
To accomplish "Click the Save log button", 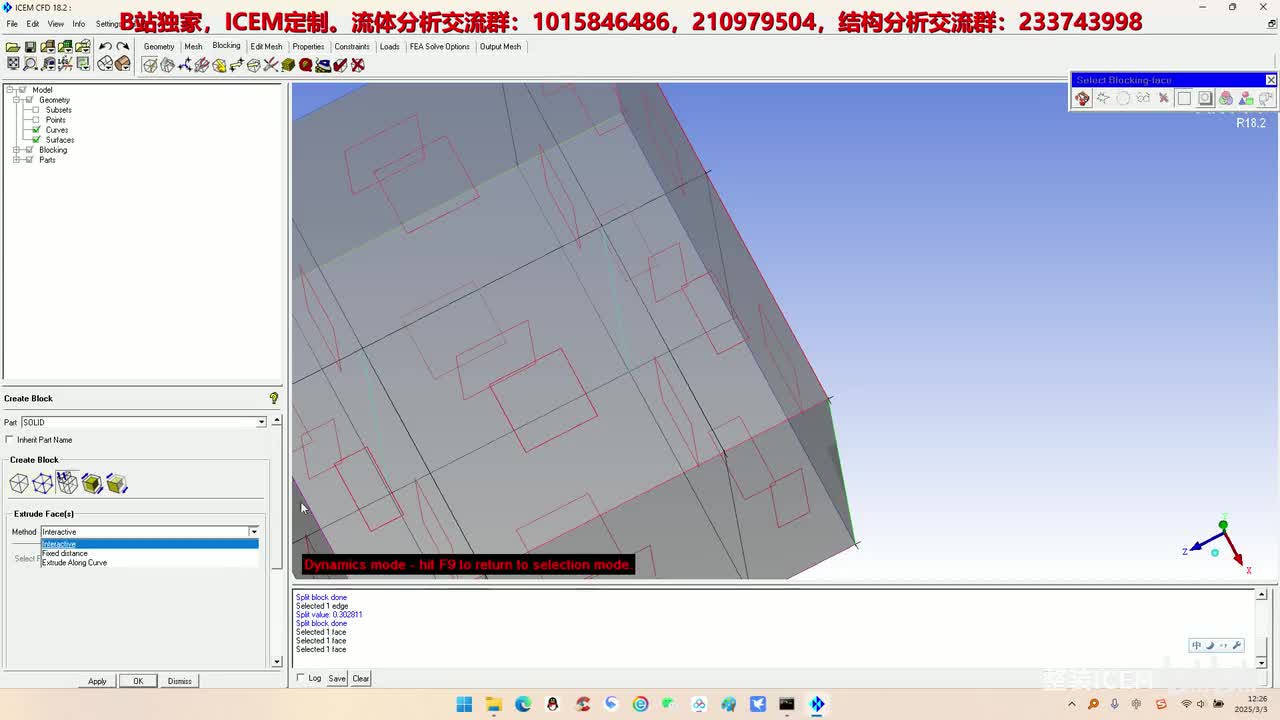I will [337, 678].
